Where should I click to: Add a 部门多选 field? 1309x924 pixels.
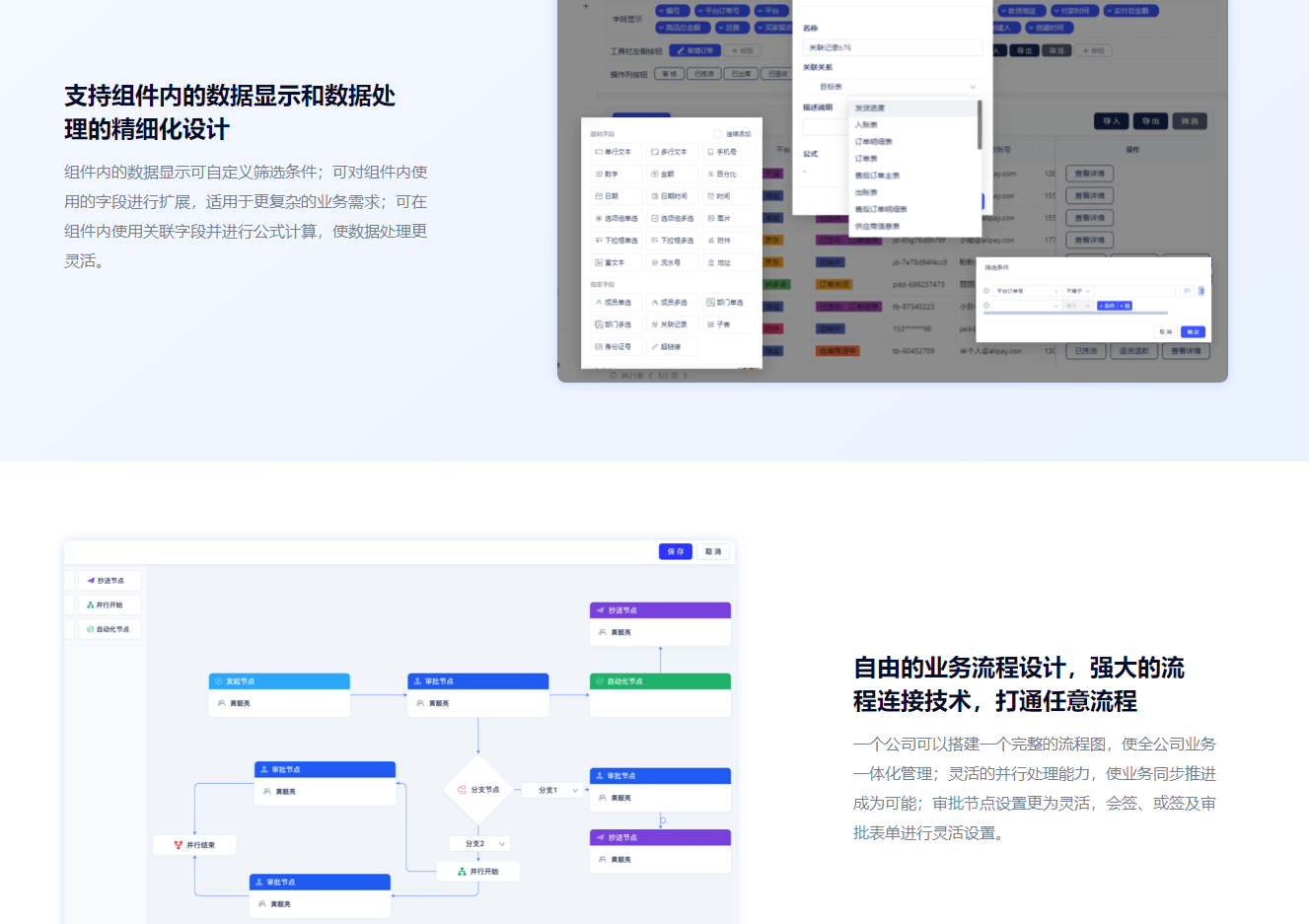click(617, 324)
